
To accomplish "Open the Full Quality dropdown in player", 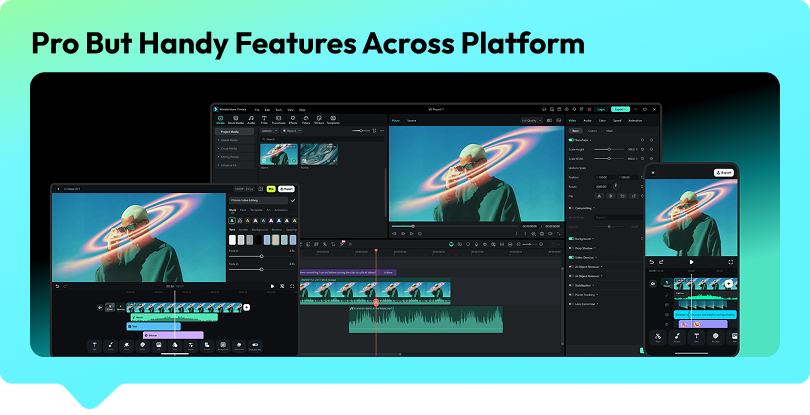I will [531, 120].
